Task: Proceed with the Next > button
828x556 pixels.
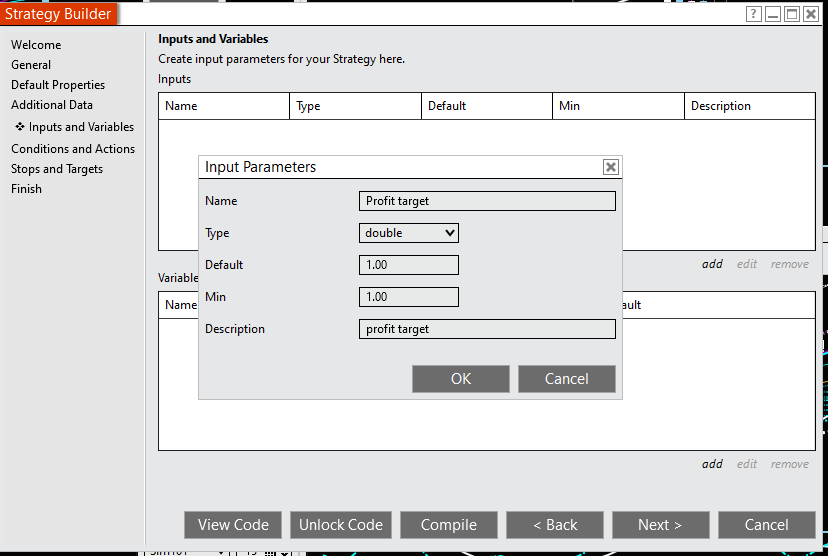Action: (x=661, y=525)
